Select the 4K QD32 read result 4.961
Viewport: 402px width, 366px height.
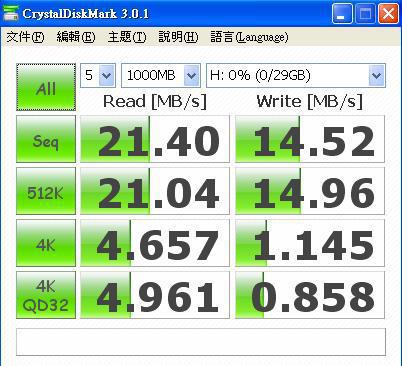coord(155,295)
